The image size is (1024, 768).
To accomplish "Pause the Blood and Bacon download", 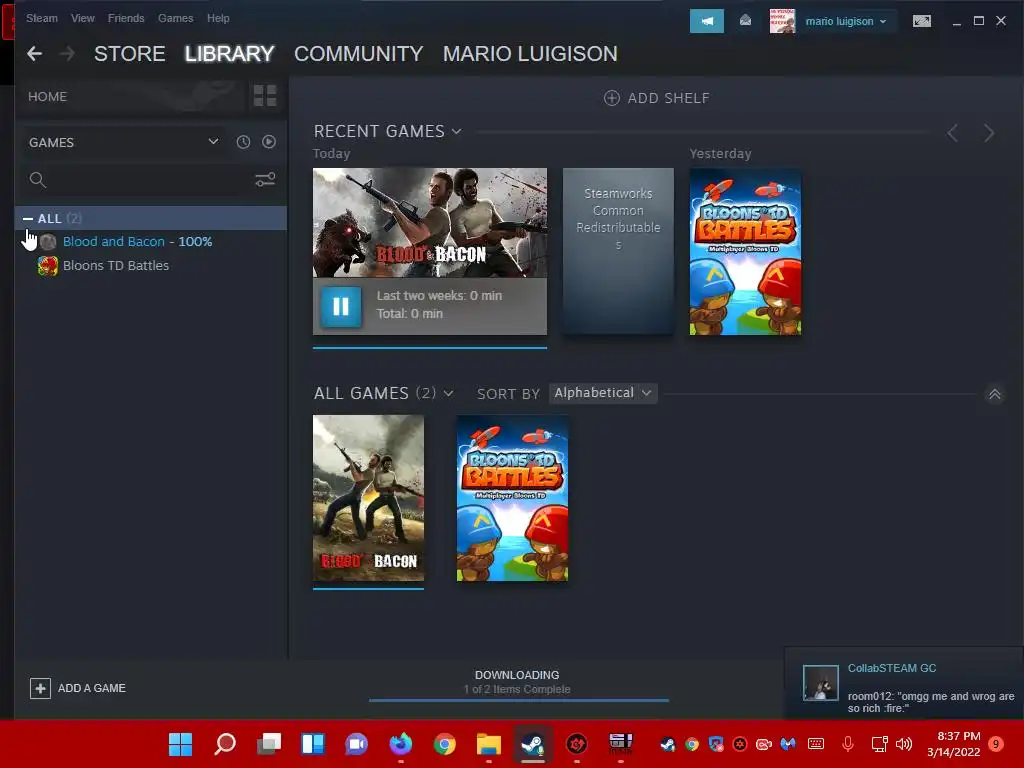I will click(341, 306).
